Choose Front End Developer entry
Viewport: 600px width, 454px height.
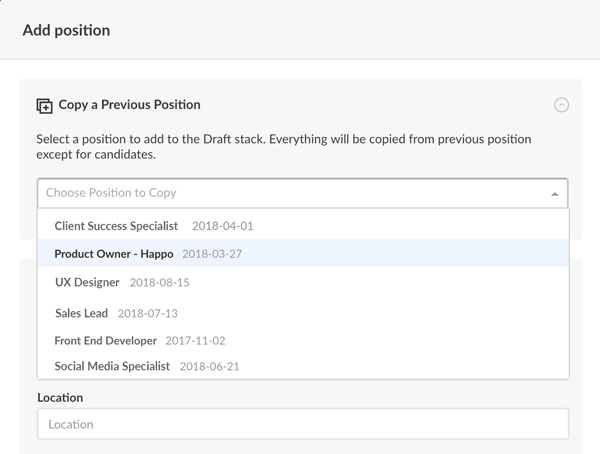tap(303, 341)
